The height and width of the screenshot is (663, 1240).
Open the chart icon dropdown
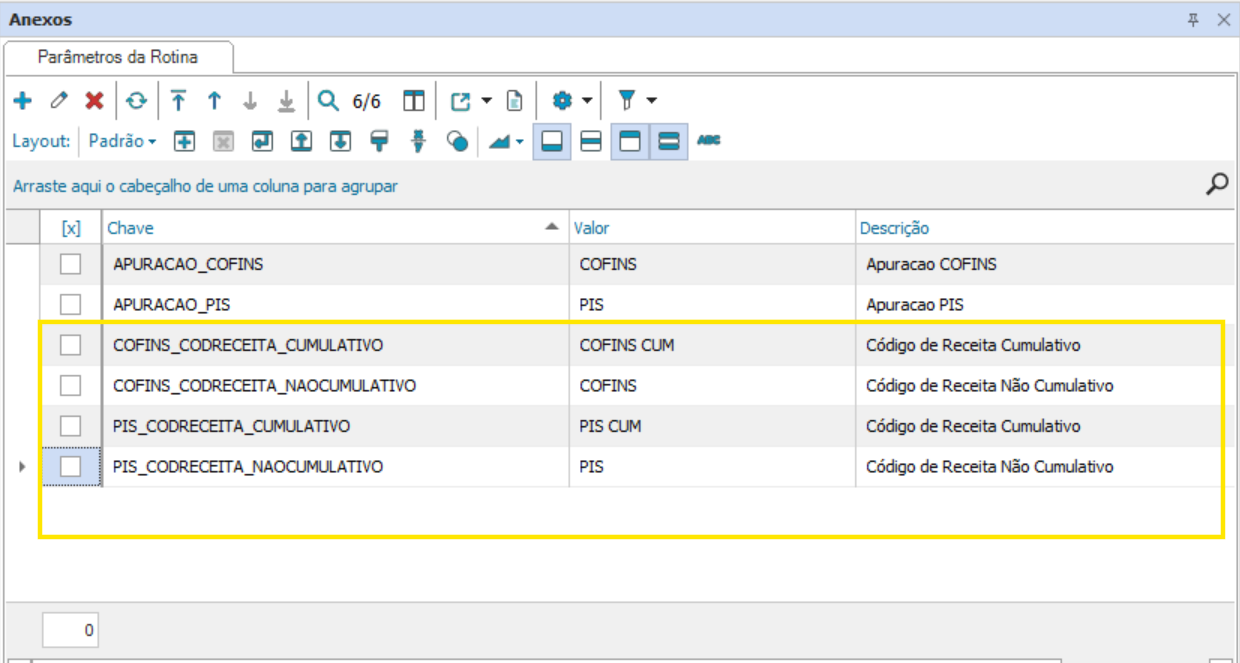click(x=506, y=141)
